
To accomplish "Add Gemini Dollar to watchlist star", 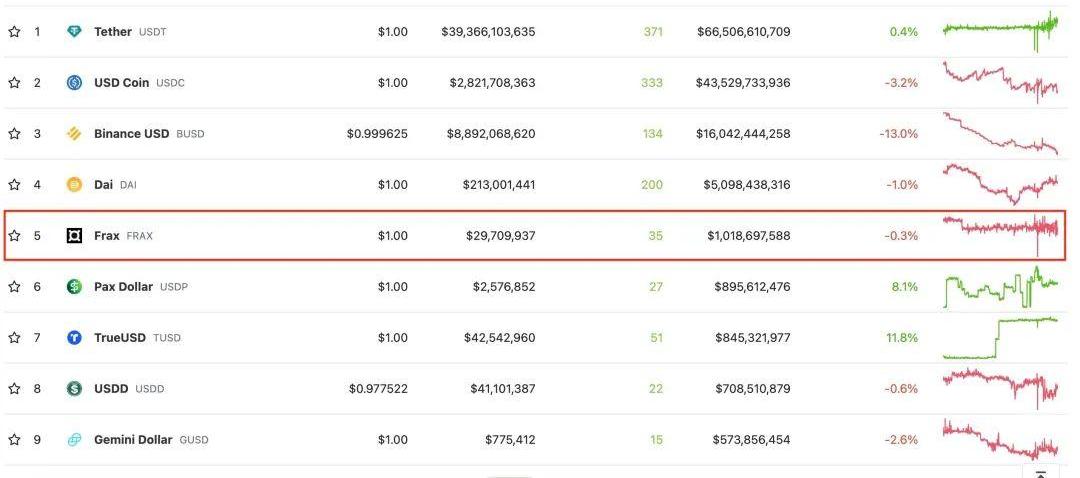I will coord(14,440).
